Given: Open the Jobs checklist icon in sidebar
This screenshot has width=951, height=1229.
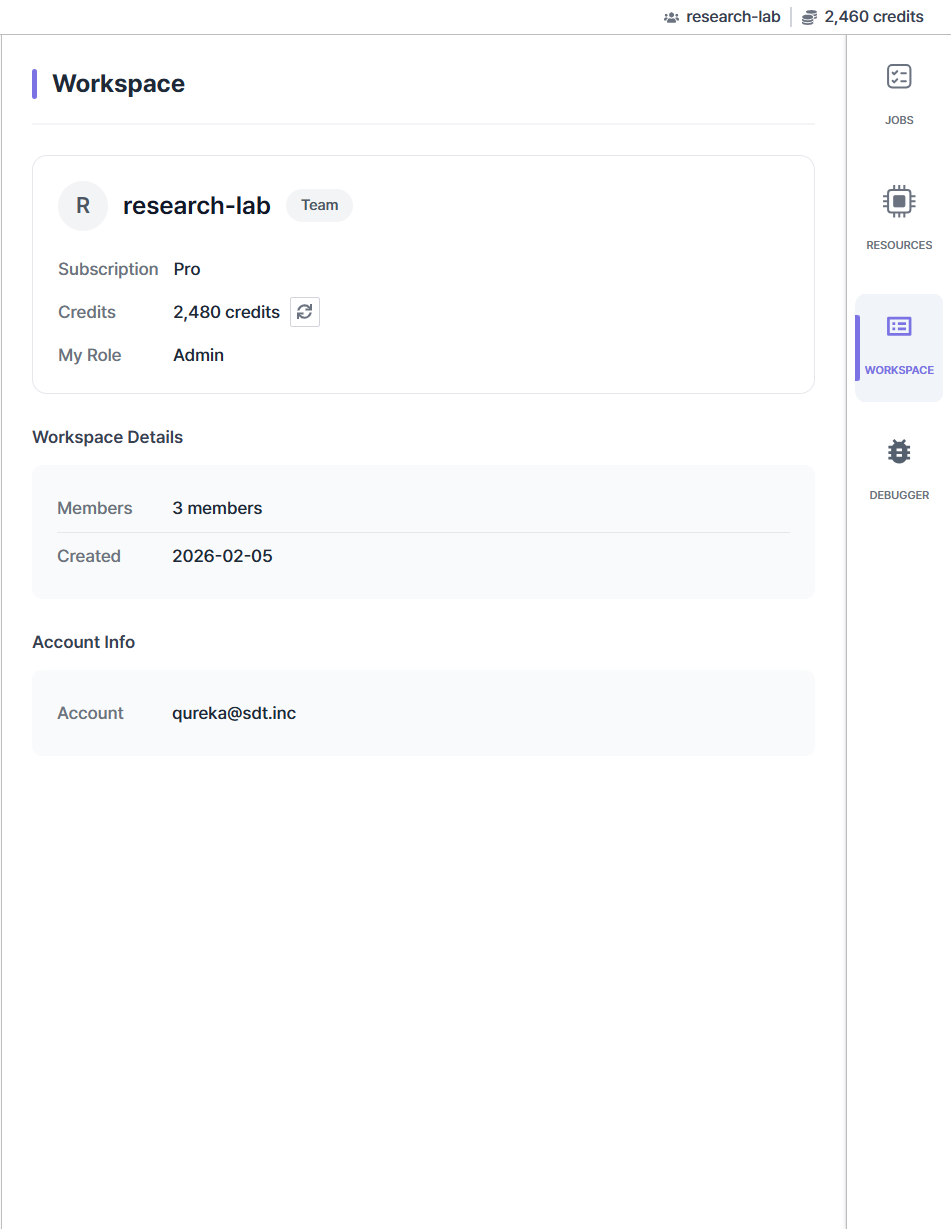Looking at the screenshot, I should click(899, 77).
